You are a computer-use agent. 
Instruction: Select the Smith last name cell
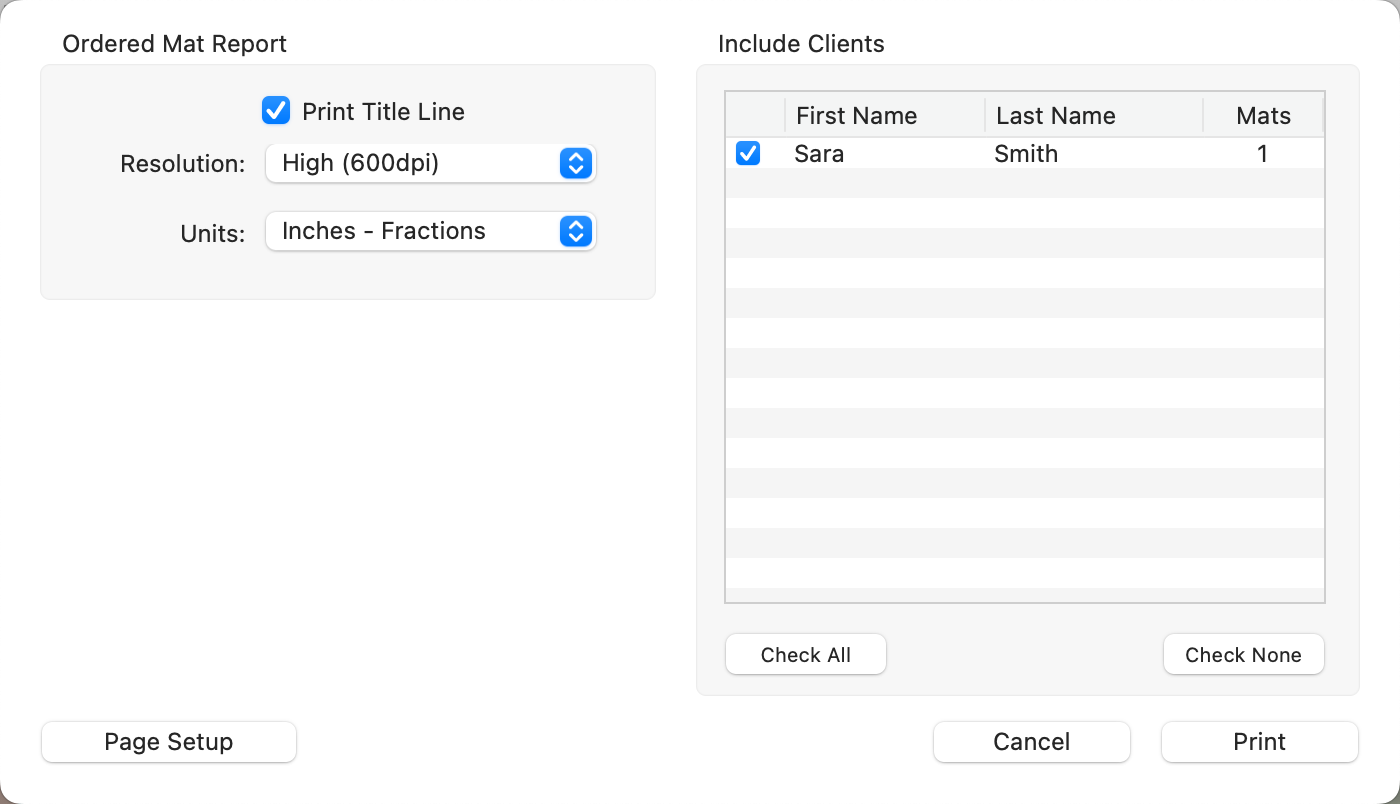click(x=1026, y=154)
